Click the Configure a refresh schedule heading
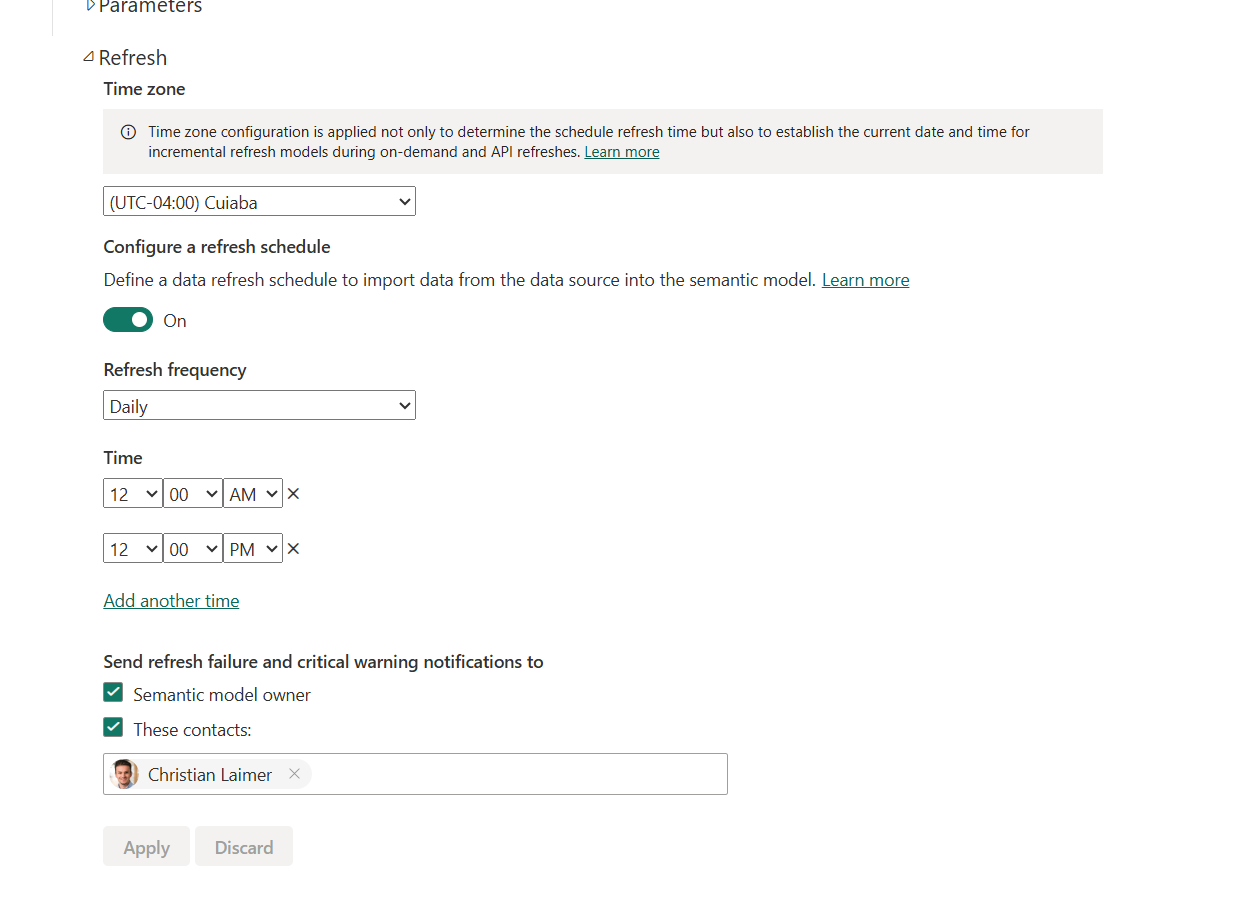 (x=217, y=247)
